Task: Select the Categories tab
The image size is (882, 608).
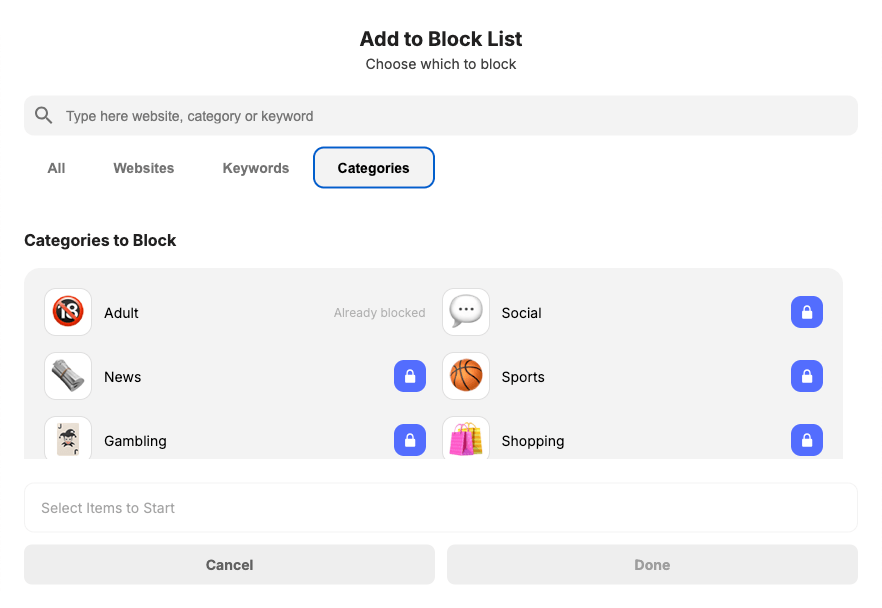Action: pyautogui.click(x=373, y=167)
